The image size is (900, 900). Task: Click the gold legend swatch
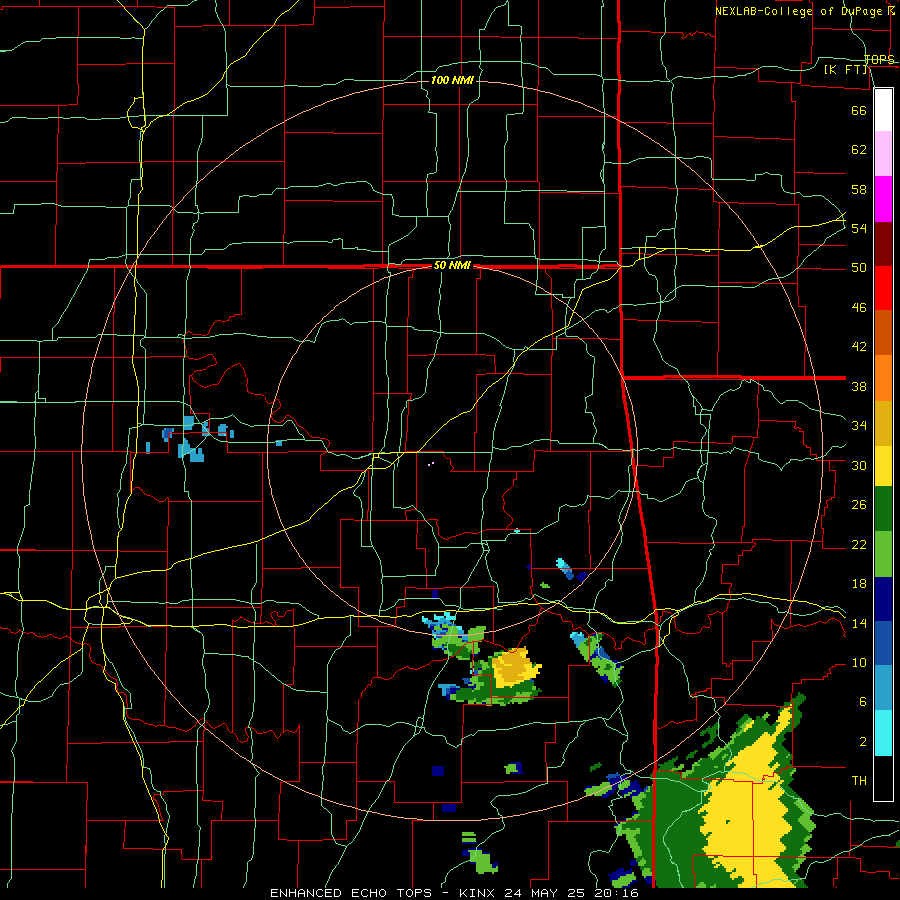point(883,423)
